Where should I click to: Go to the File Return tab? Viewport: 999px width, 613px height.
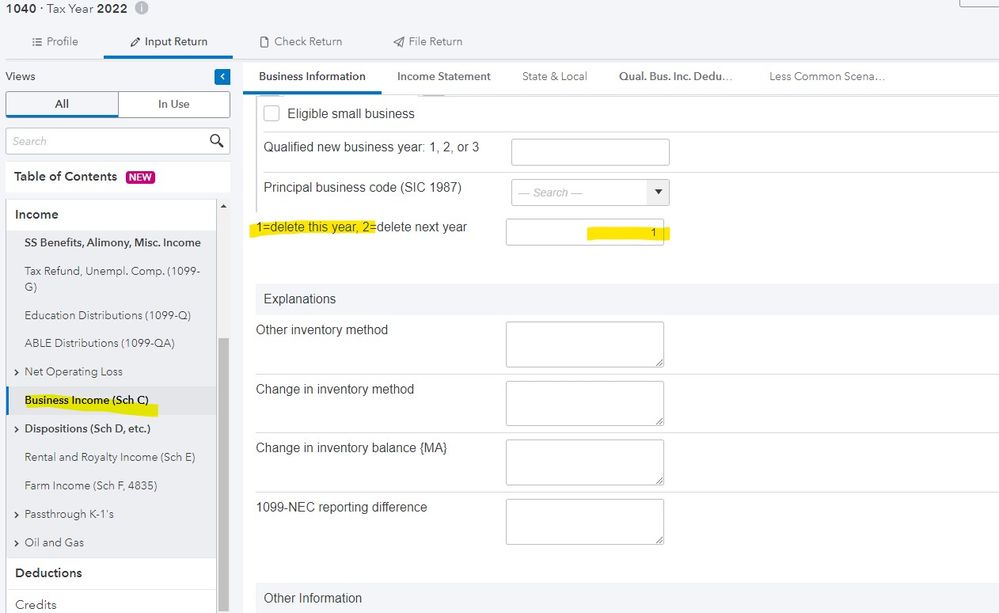[427, 42]
